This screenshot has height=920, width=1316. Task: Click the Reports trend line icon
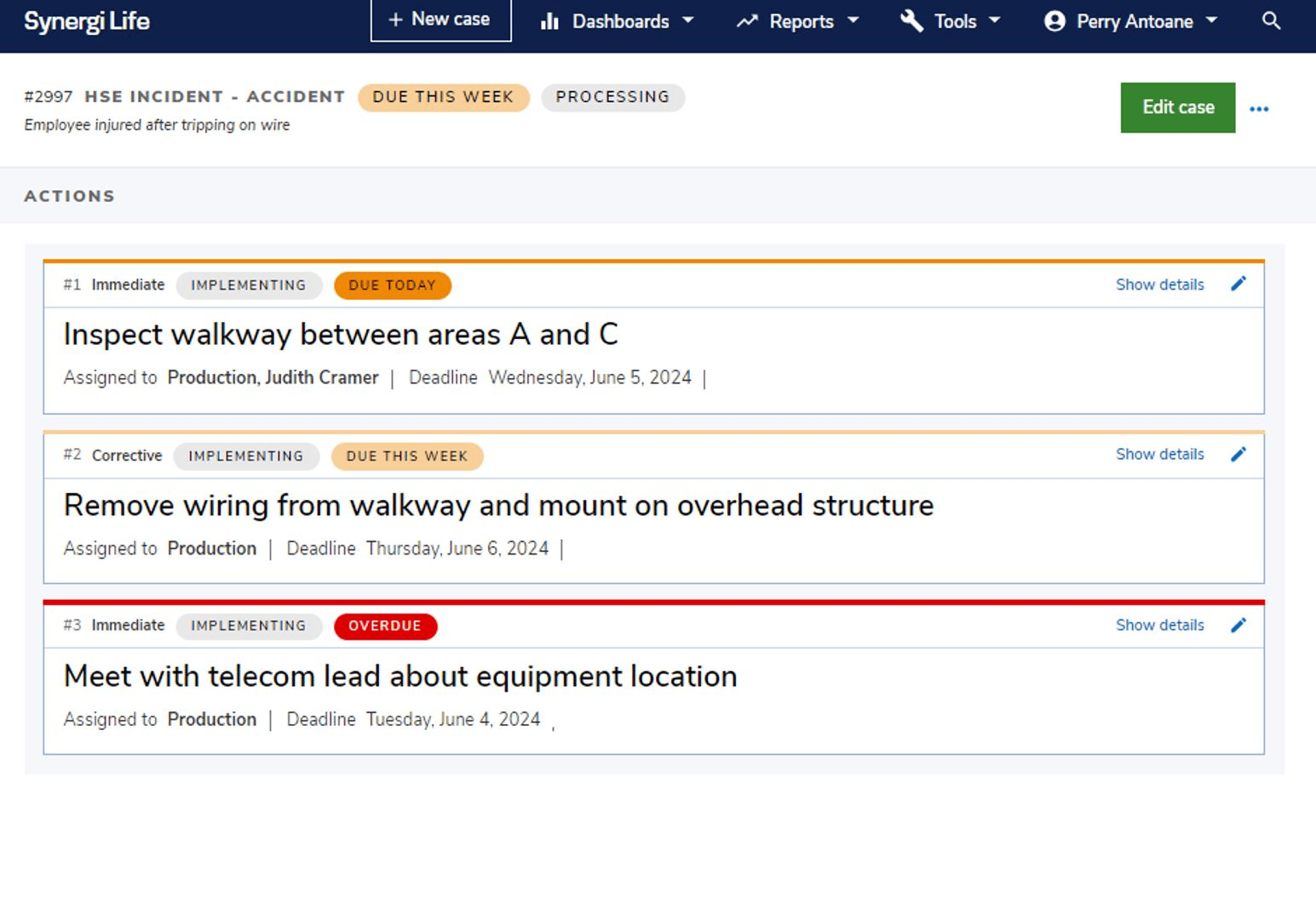pyautogui.click(x=747, y=21)
